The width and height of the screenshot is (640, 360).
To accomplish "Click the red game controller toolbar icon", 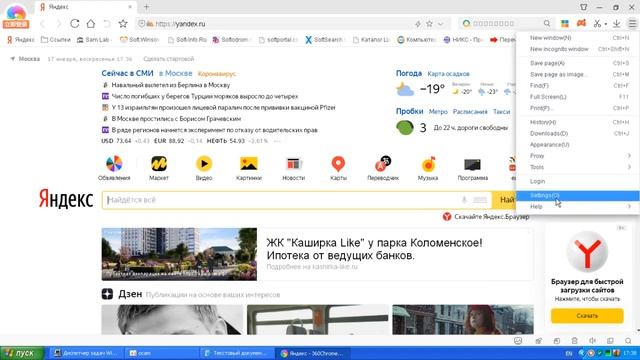I will 581,24.
